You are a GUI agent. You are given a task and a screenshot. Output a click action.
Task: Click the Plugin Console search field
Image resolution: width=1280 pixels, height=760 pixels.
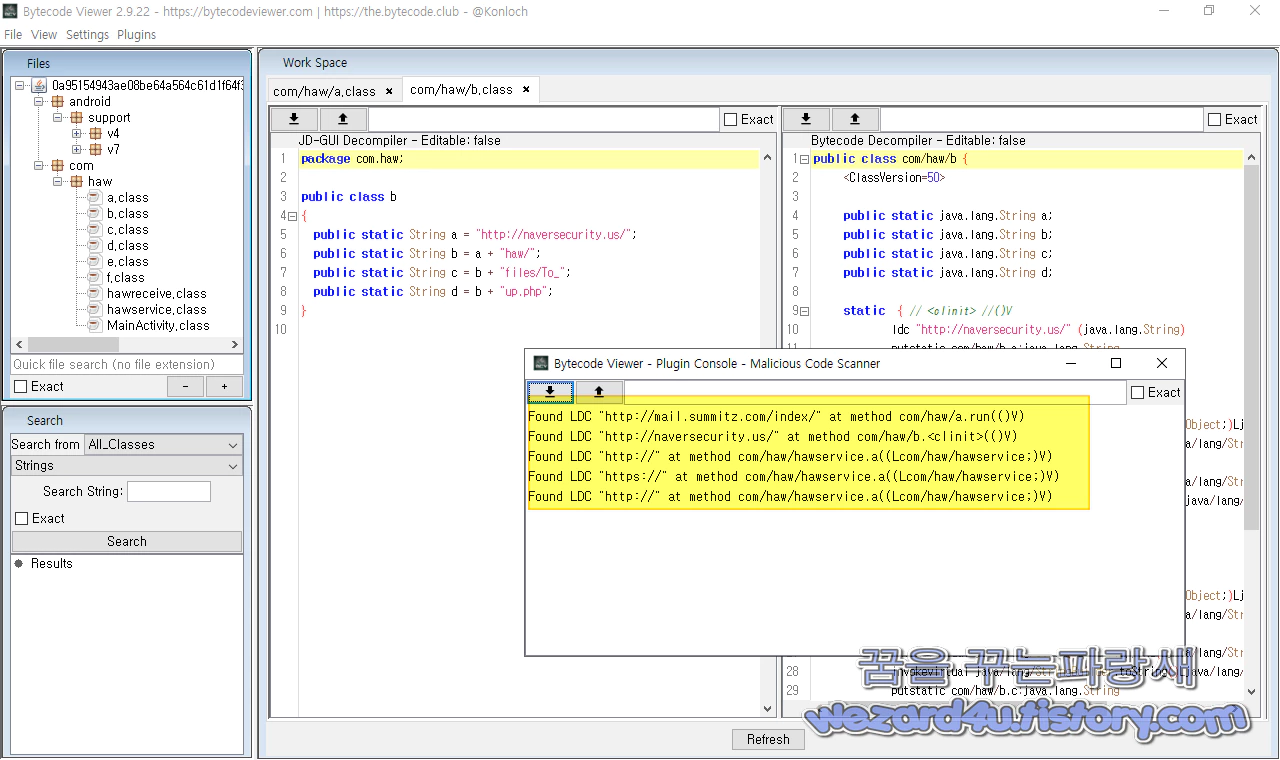pyautogui.click(x=875, y=392)
